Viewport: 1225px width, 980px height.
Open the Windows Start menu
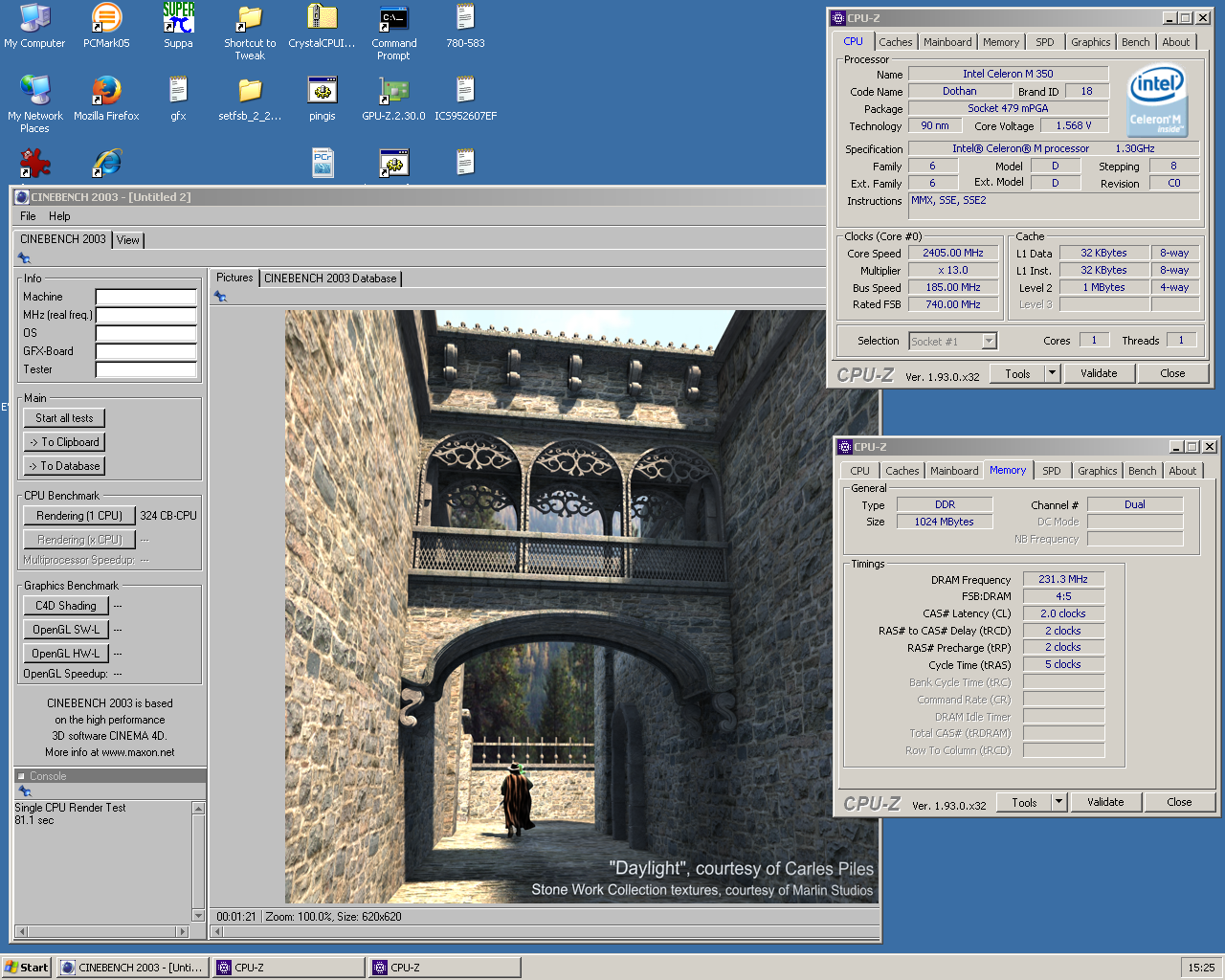pos(27,968)
